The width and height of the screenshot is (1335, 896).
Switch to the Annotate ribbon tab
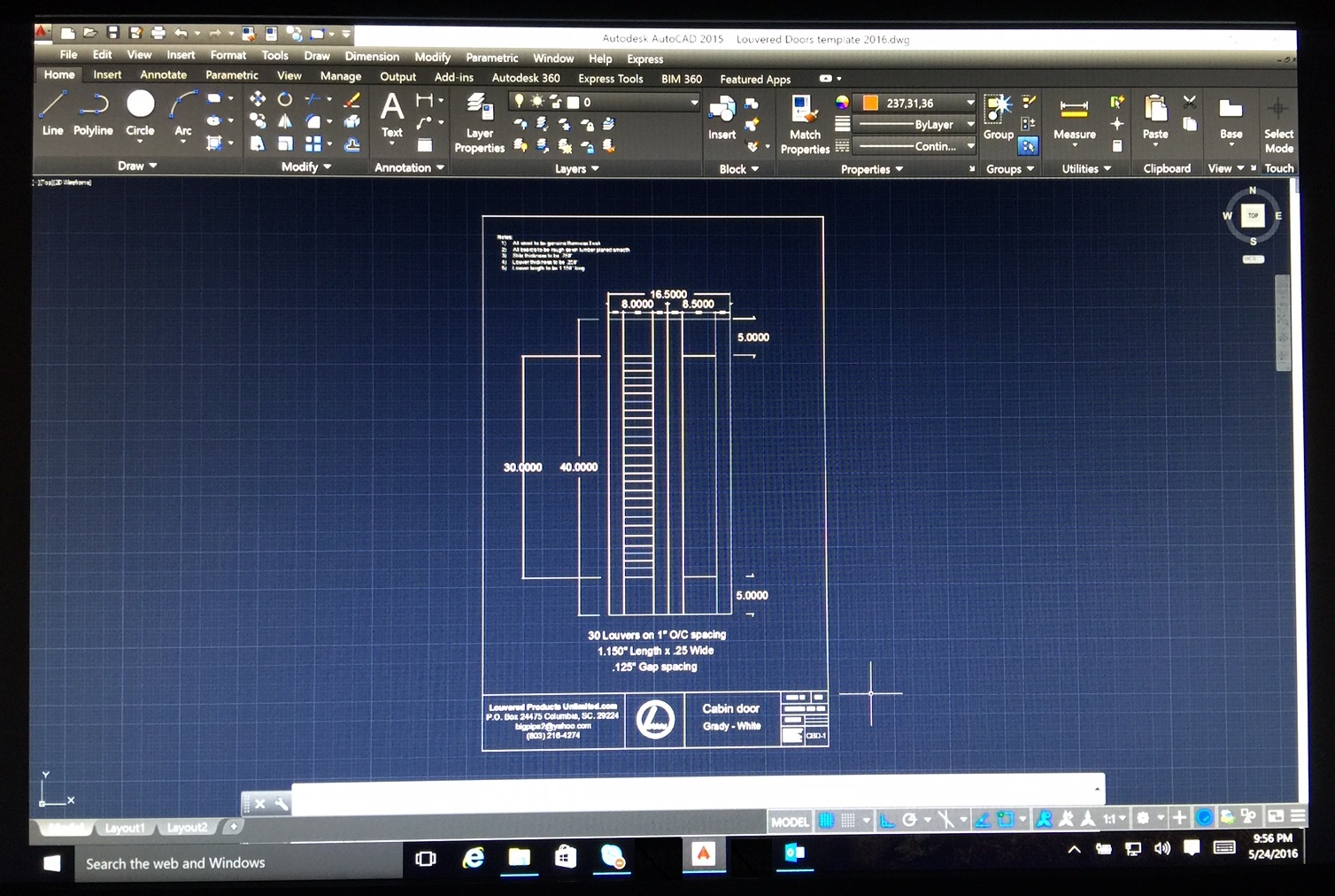point(163,75)
